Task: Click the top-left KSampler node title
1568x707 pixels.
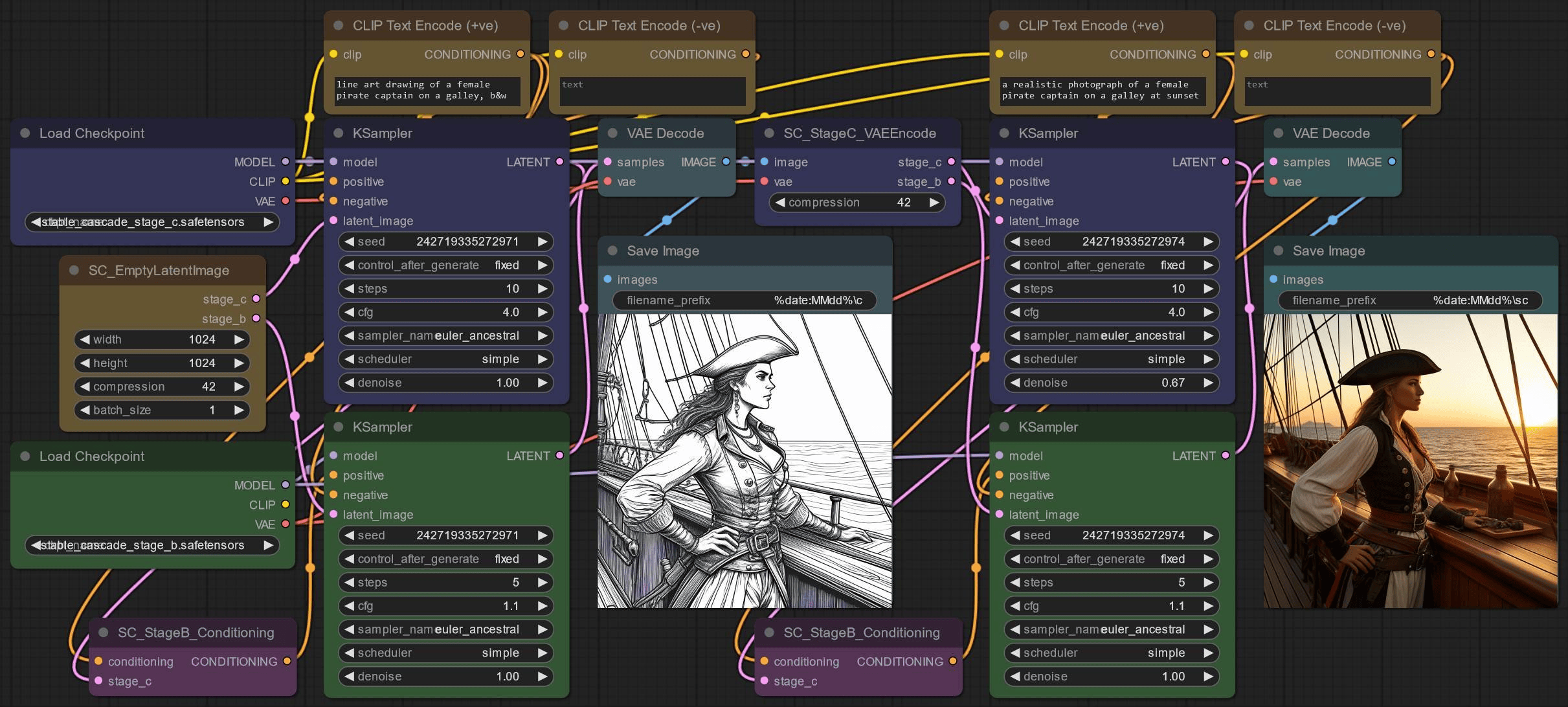Action: (382, 133)
